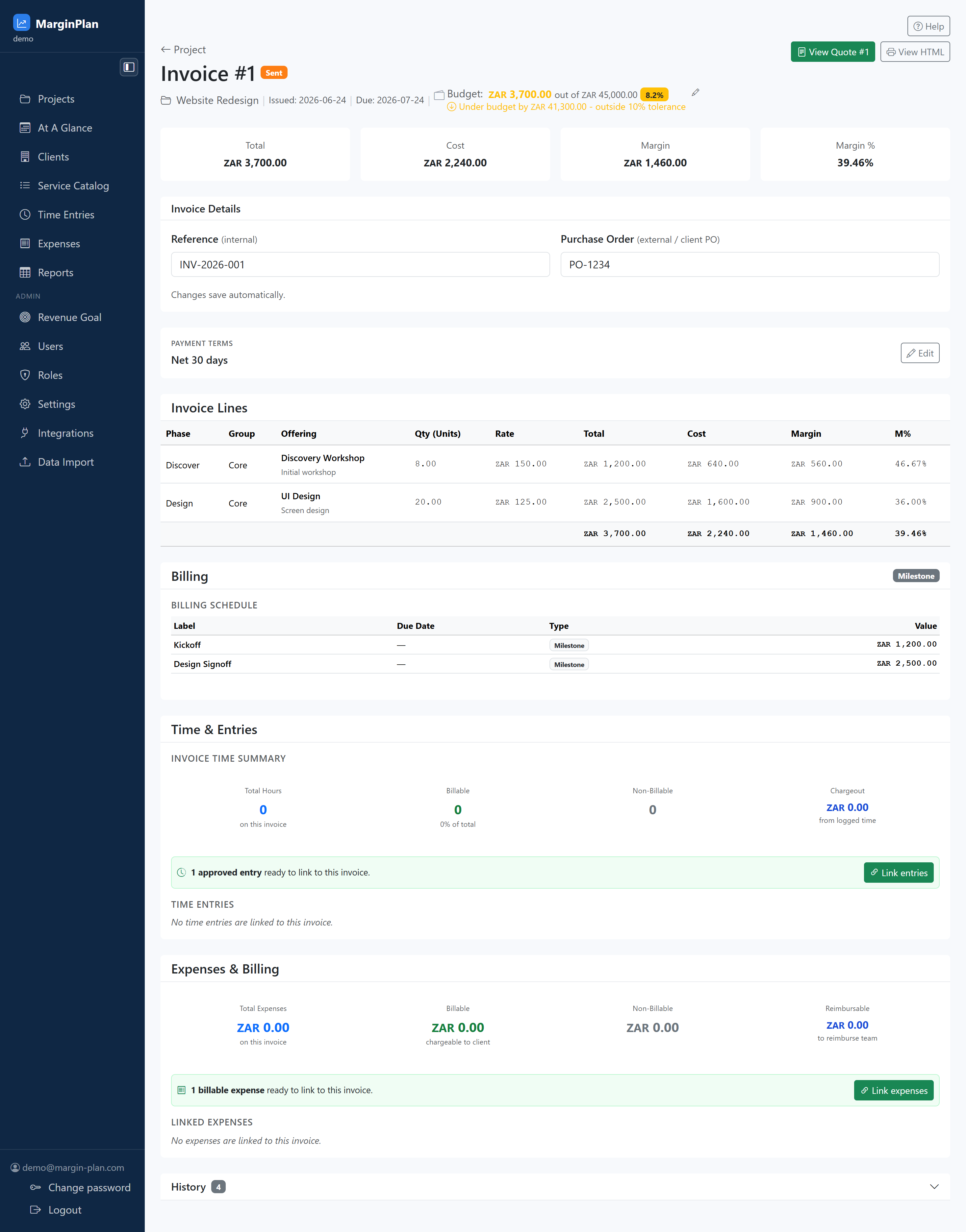Click the At A Glance calendar icon
The width and height of the screenshot is (966, 1232).
point(25,128)
